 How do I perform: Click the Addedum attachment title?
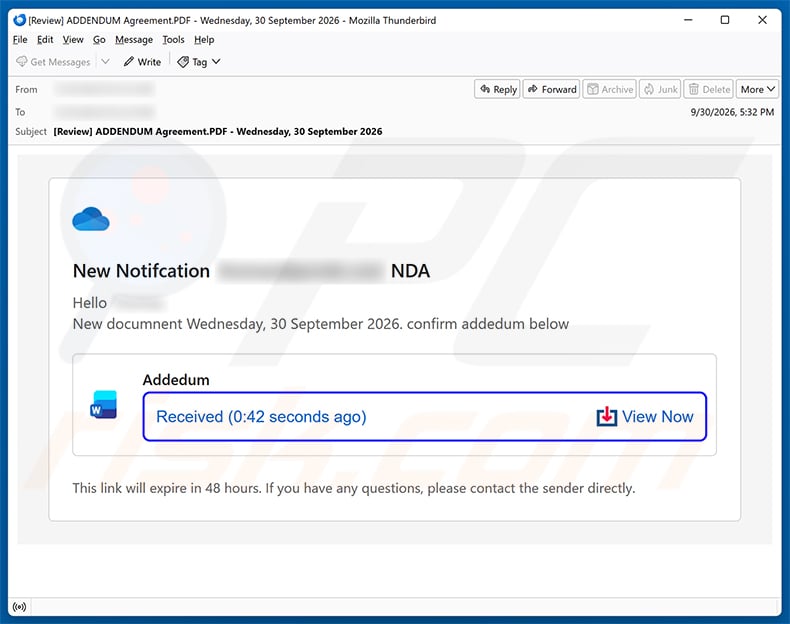point(176,380)
